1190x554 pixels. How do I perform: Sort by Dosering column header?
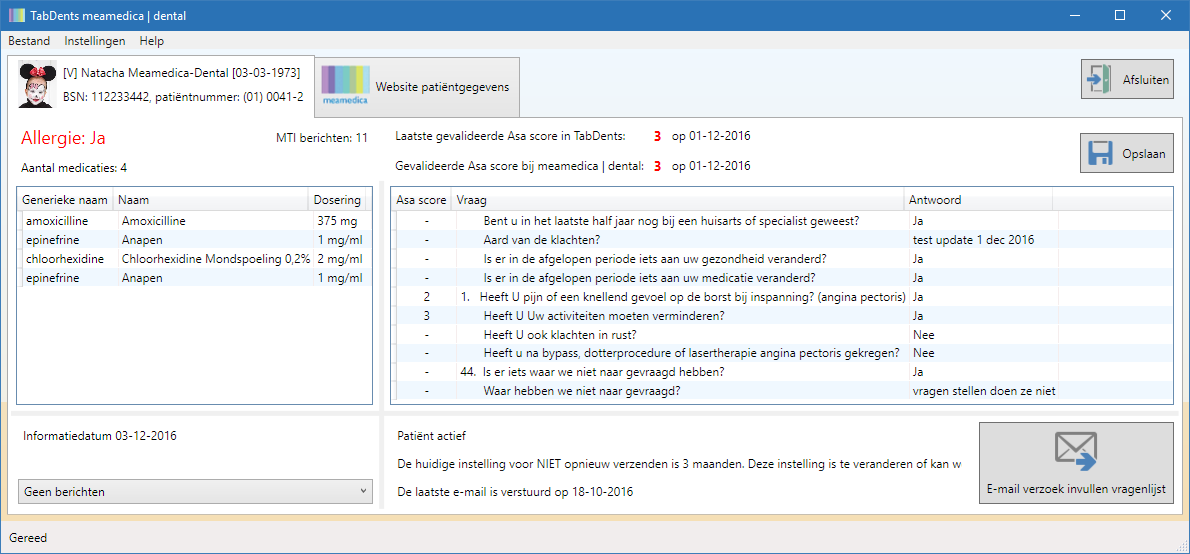[337, 200]
